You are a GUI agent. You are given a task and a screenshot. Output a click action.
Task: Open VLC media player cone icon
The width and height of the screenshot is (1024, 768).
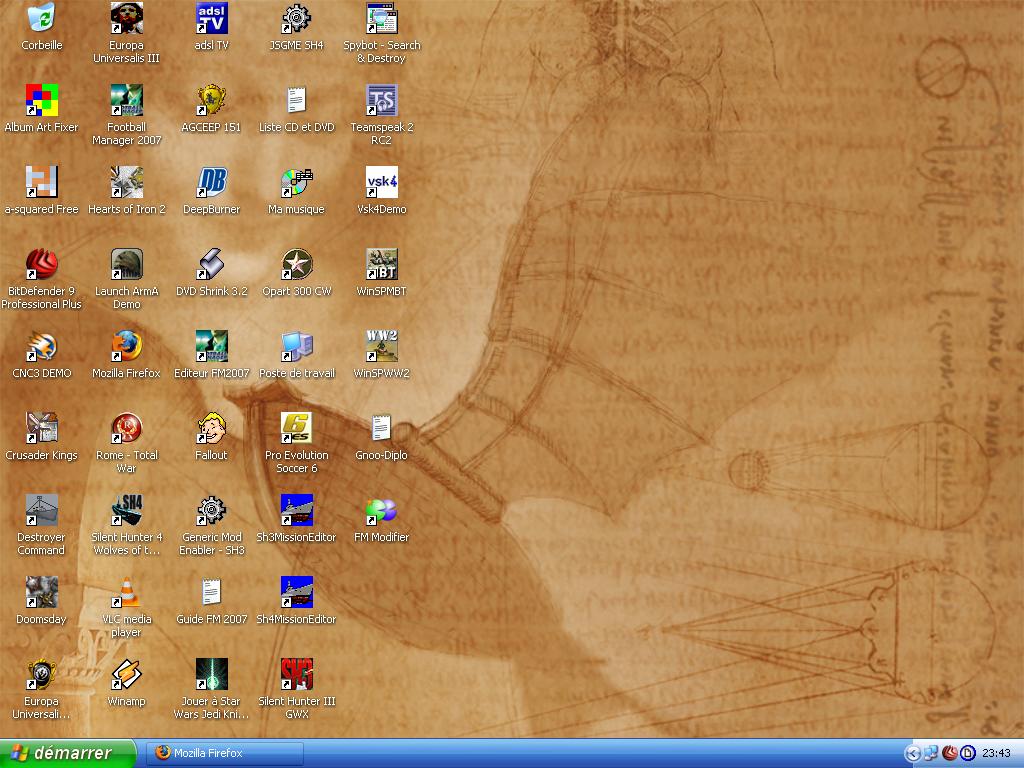127,592
